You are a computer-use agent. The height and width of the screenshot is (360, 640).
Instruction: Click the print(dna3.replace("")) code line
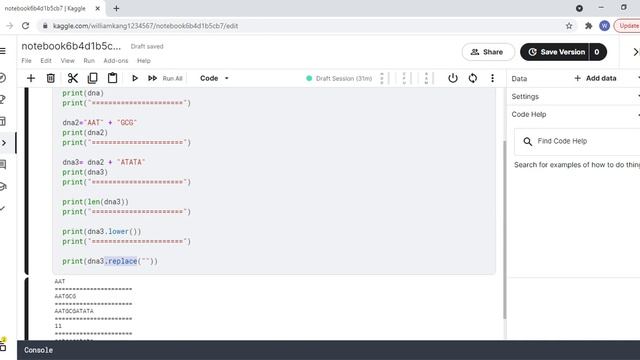[110, 261]
